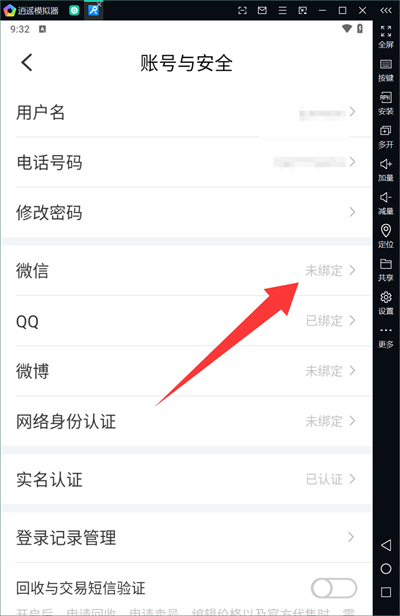Expand the QQ 已绑定 chevron
This screenshot has height=616, width=400.
click(x=352, y=321)
